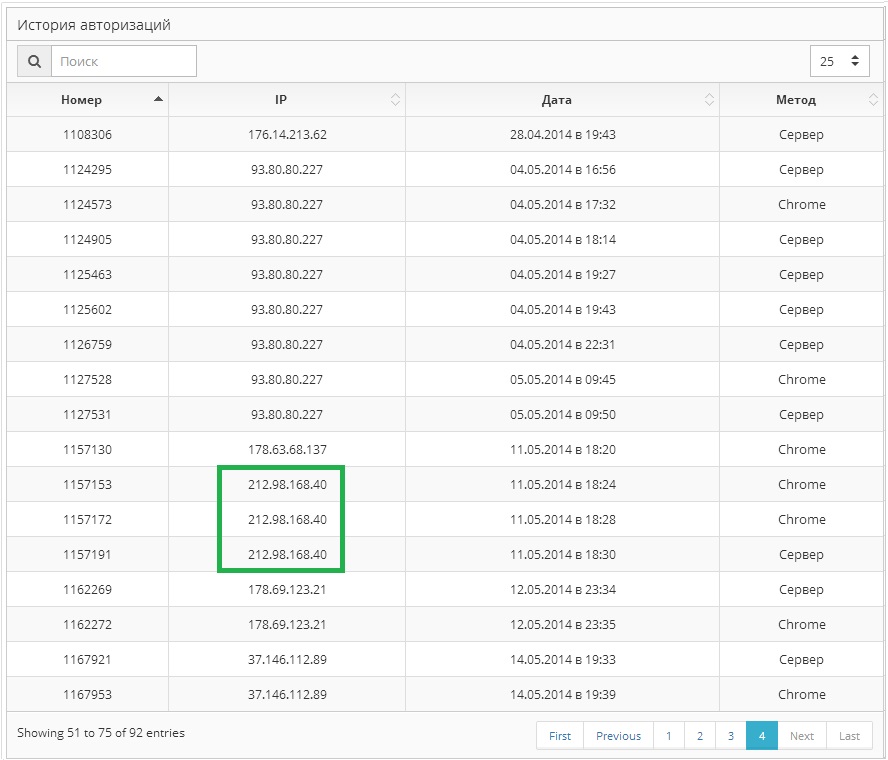The image size is (888, 760).
Task: Open the 25 entries-per-page dropdown
Action: pyautogui.click(x=839, y=61)
